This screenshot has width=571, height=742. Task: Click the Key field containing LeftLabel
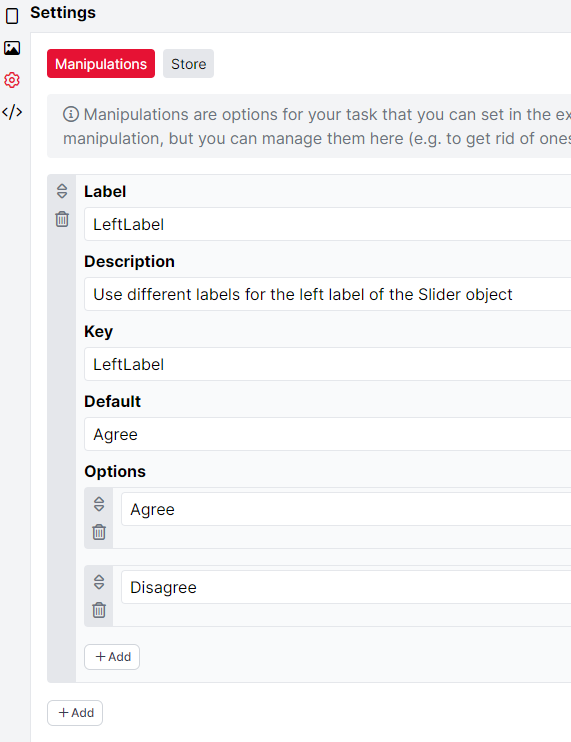click(x=327, y=364)
